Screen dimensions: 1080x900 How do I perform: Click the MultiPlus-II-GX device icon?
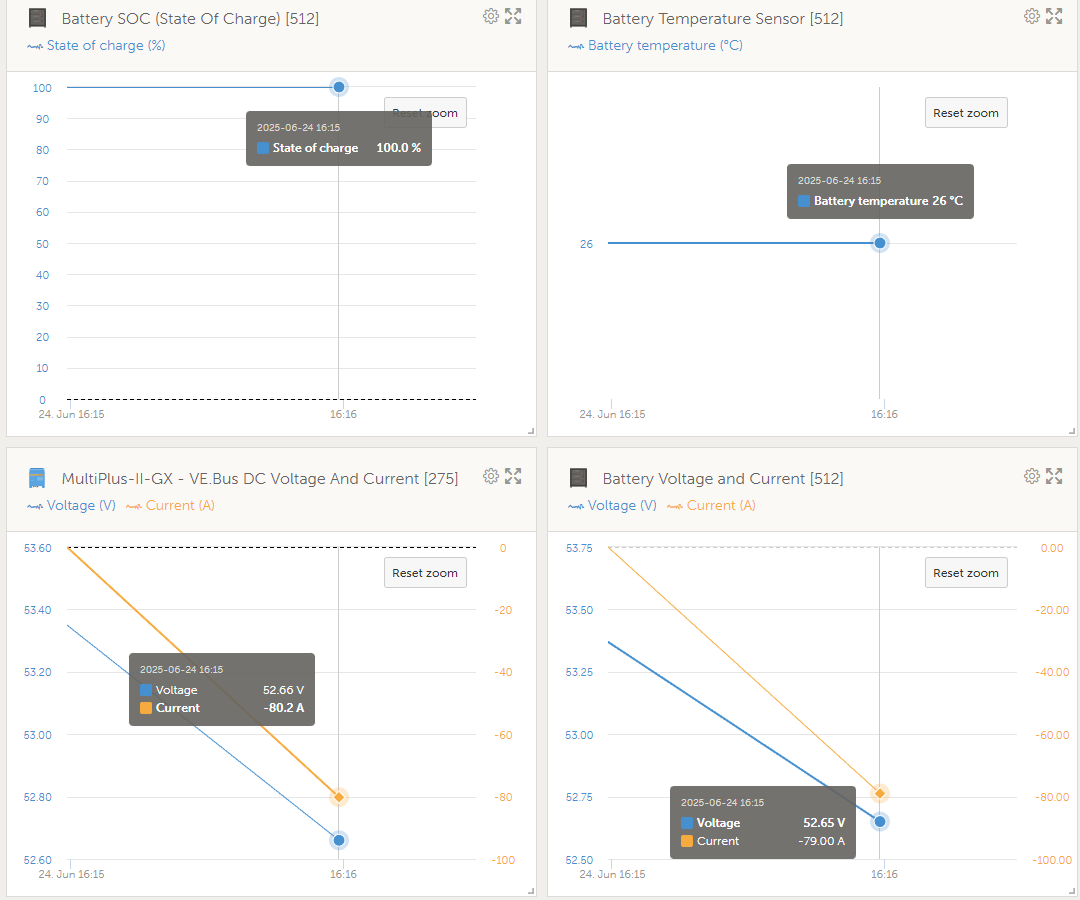pos(36,478)
